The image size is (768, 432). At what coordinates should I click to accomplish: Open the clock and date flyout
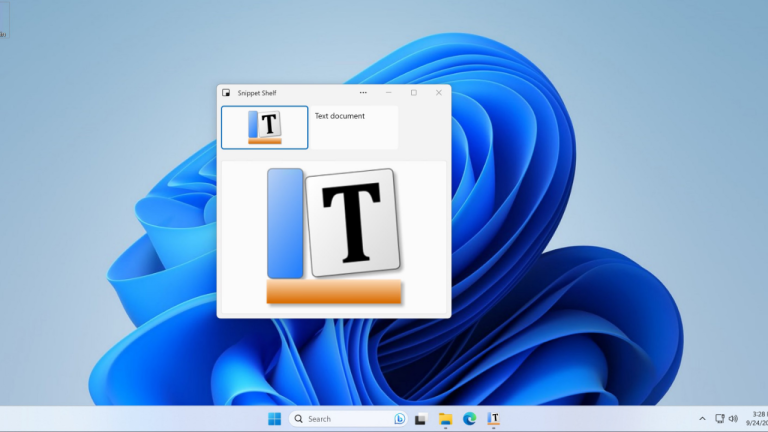click(x=757, y=419)
